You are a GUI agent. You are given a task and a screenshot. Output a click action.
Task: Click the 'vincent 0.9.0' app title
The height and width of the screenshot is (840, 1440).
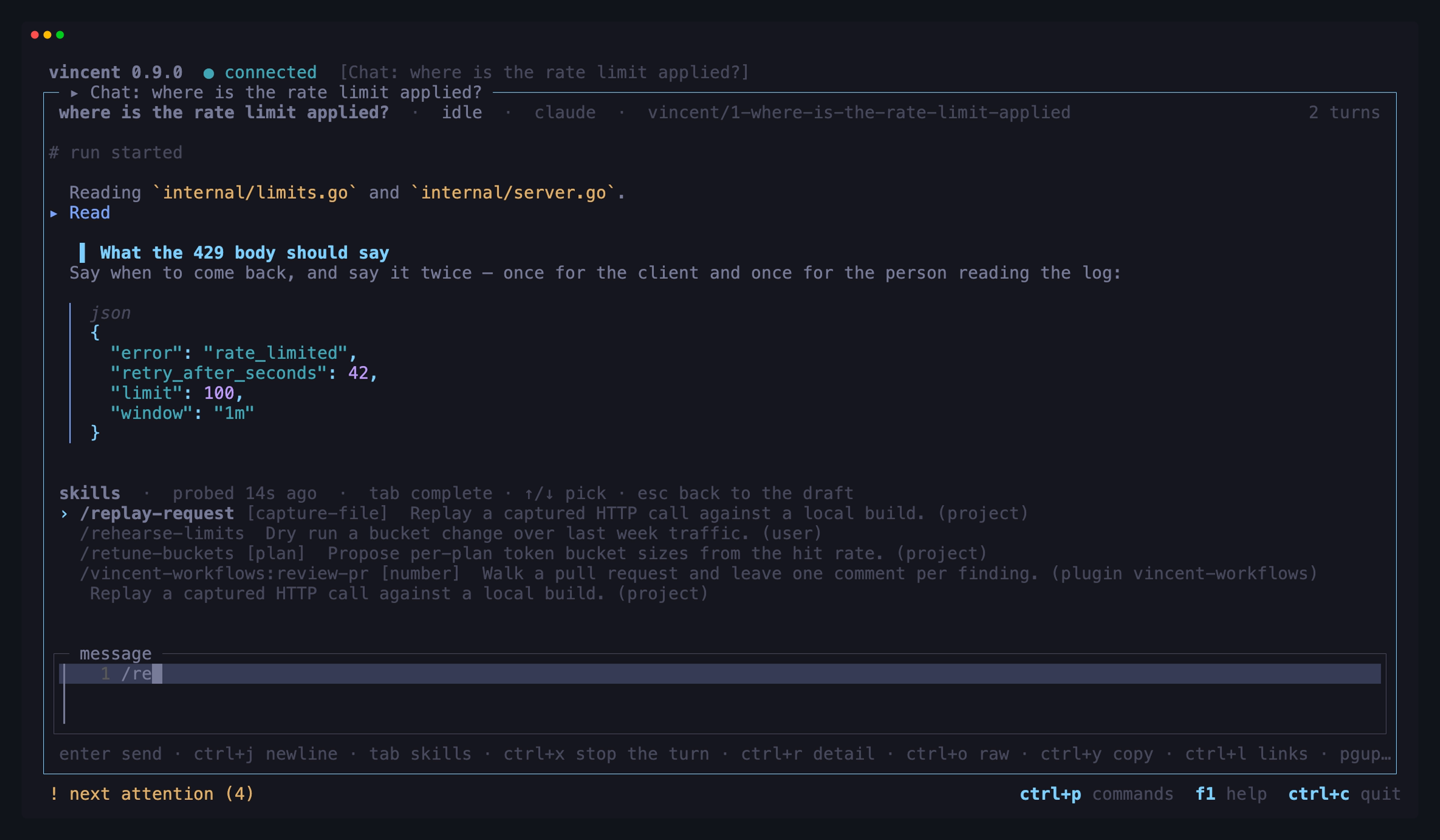116,73
